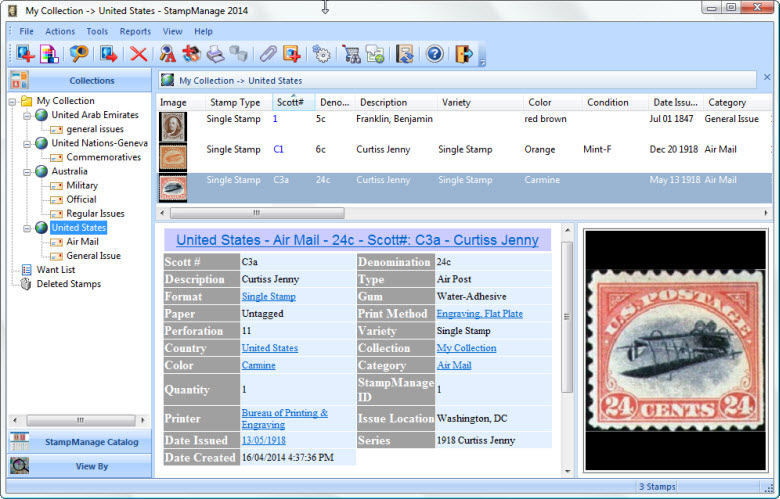Collapse the Australia tree node
The image size is (780, 499).
pyautogui.click(x=27, y=172)
